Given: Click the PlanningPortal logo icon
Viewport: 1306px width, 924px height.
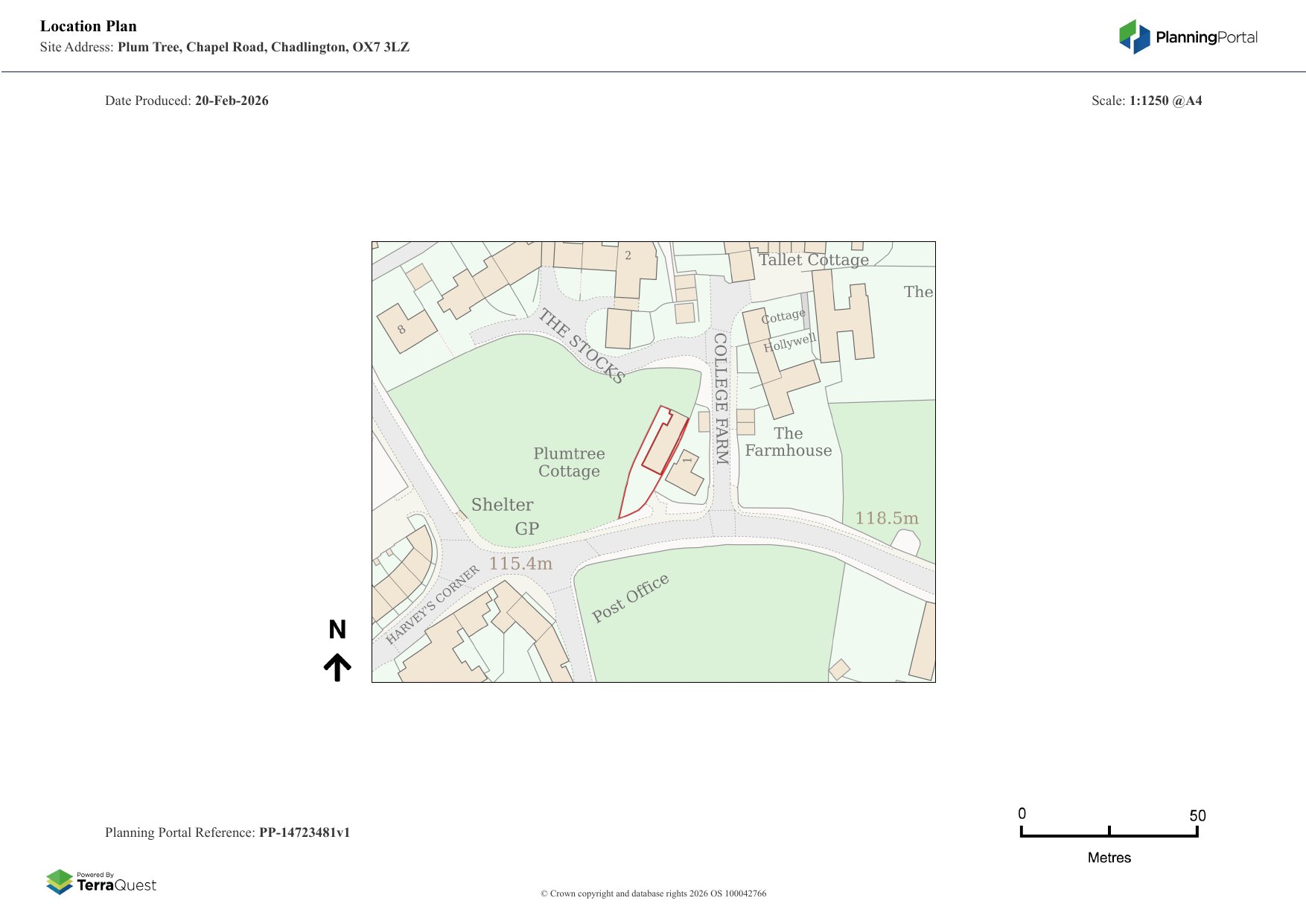Looking at the screenshot, I should (x=1134, y=37).
